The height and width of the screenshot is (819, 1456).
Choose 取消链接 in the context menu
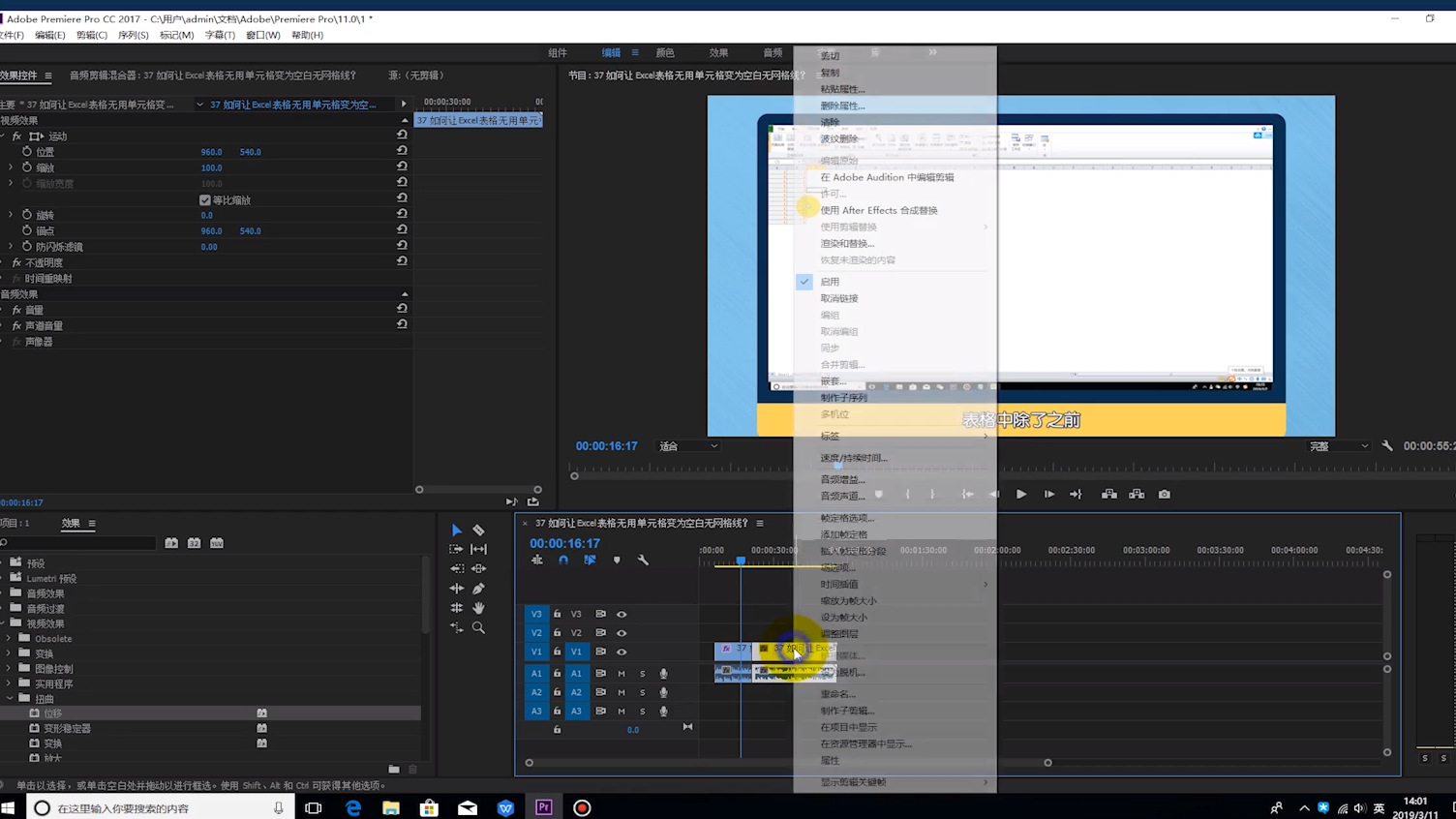[x=839, y=298]
